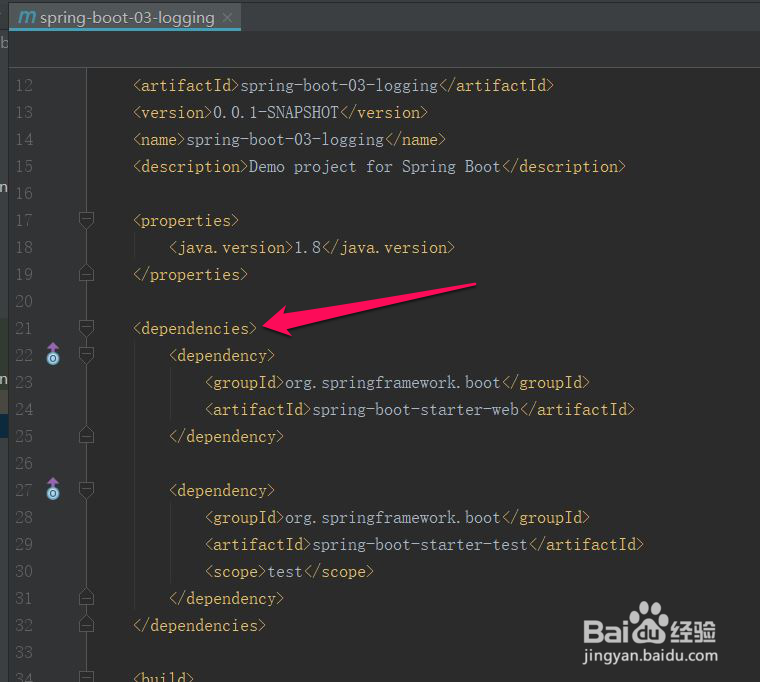Viewport: 760px width, 682px height.
Task: Click the opening dependency tag on line 22
Action: point(222,356)
